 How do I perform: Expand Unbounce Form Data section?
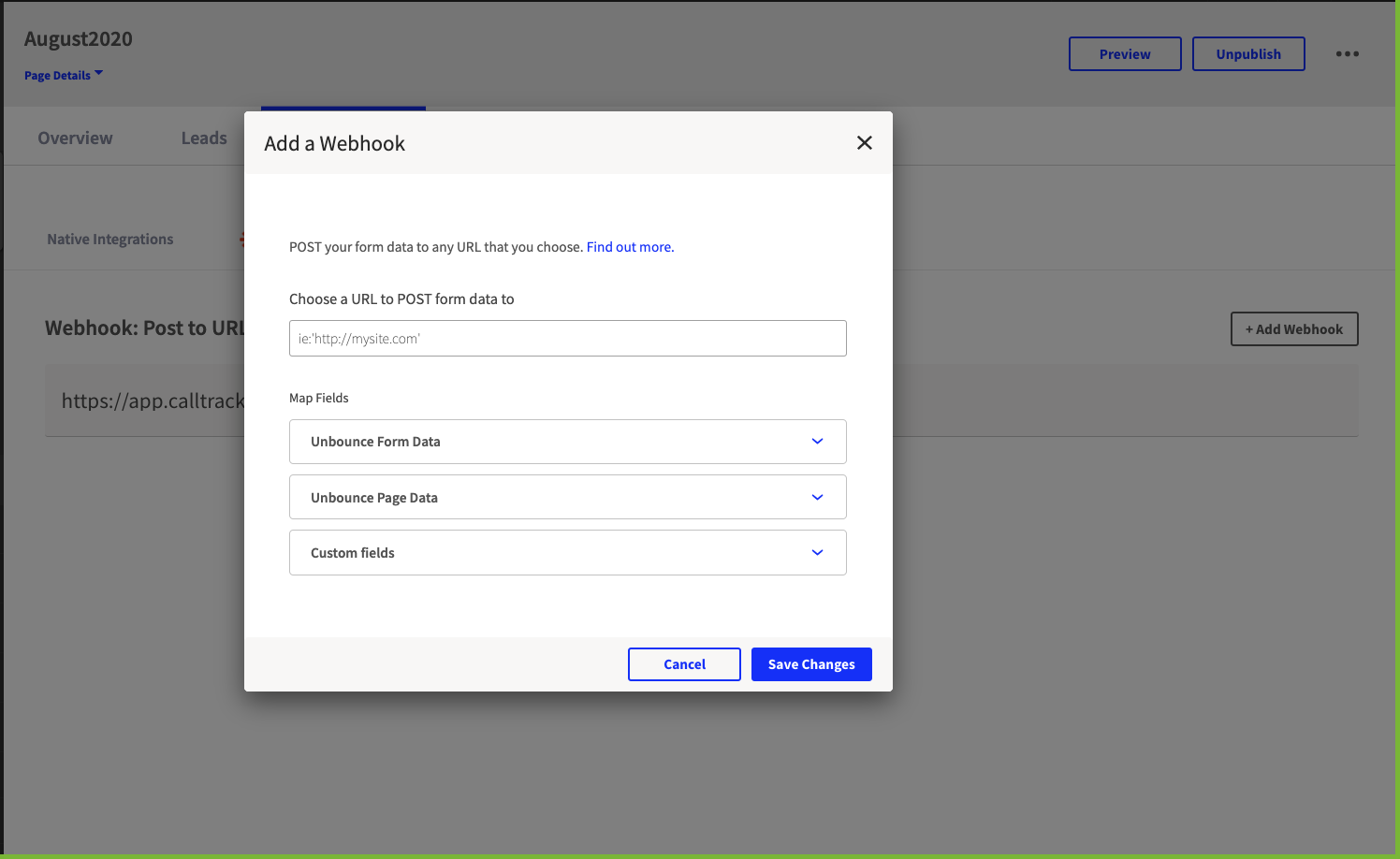click(x=567, y=442)
